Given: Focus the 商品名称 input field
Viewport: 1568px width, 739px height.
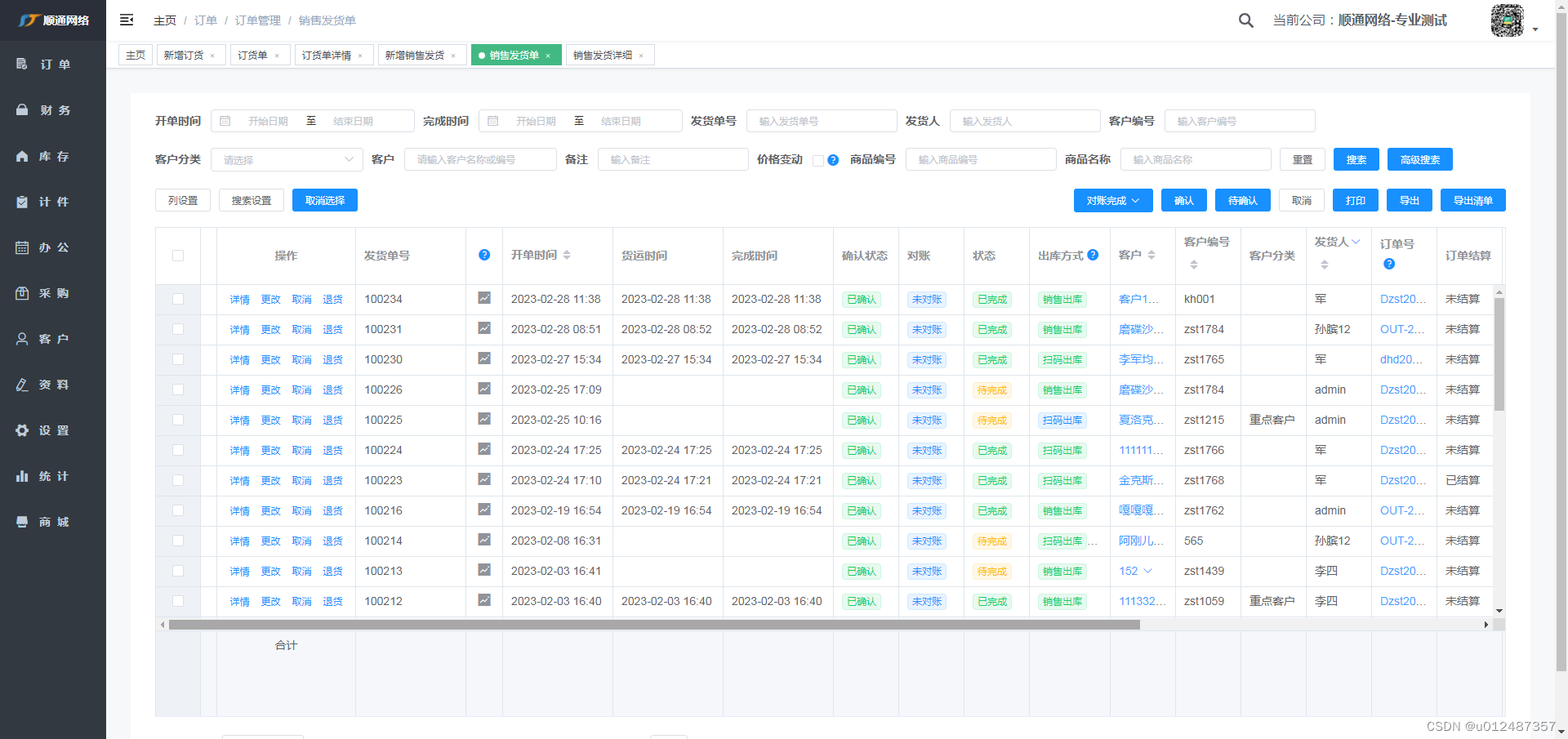Looking at the screenshot, I should coord(1196,159).
